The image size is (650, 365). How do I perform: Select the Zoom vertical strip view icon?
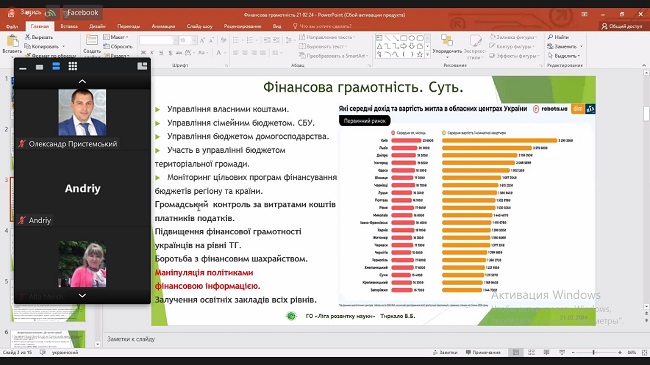[x=56, y=66]
